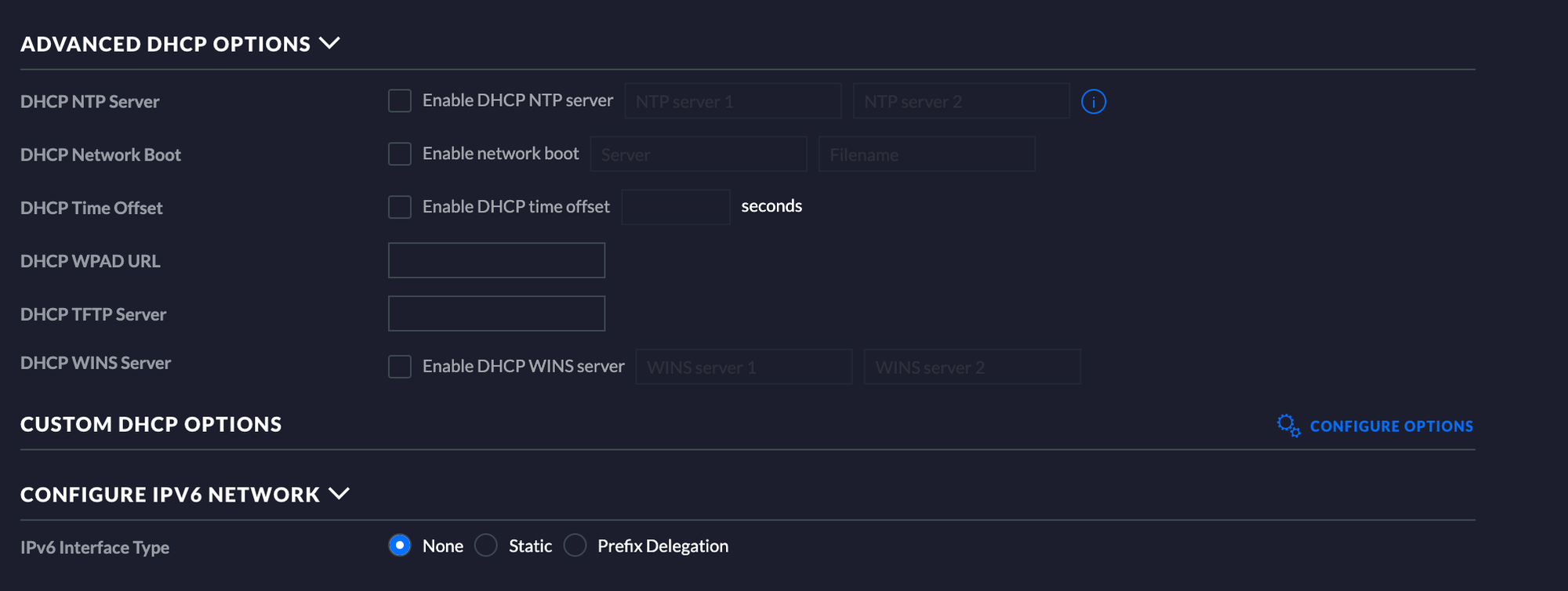This screenshot has height=591, width=1568.
Task: Click the network boot Server field
Action: pos(698,154)
